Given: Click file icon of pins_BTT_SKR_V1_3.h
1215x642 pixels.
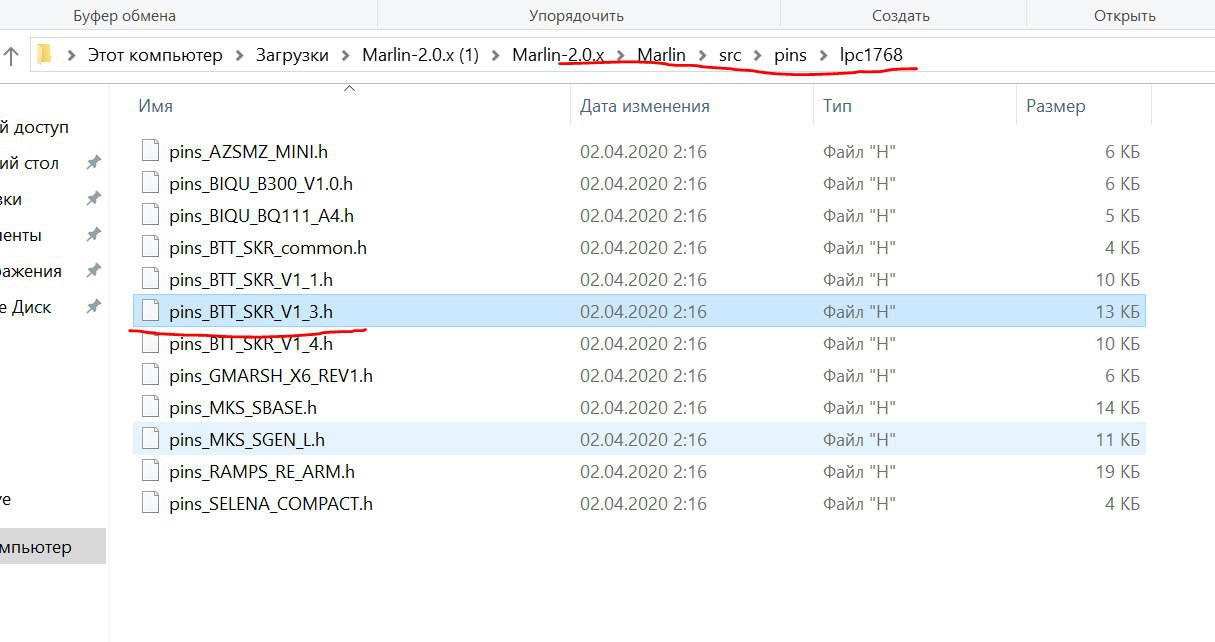Looking at the screenshot, I should [x=150, y=312].
